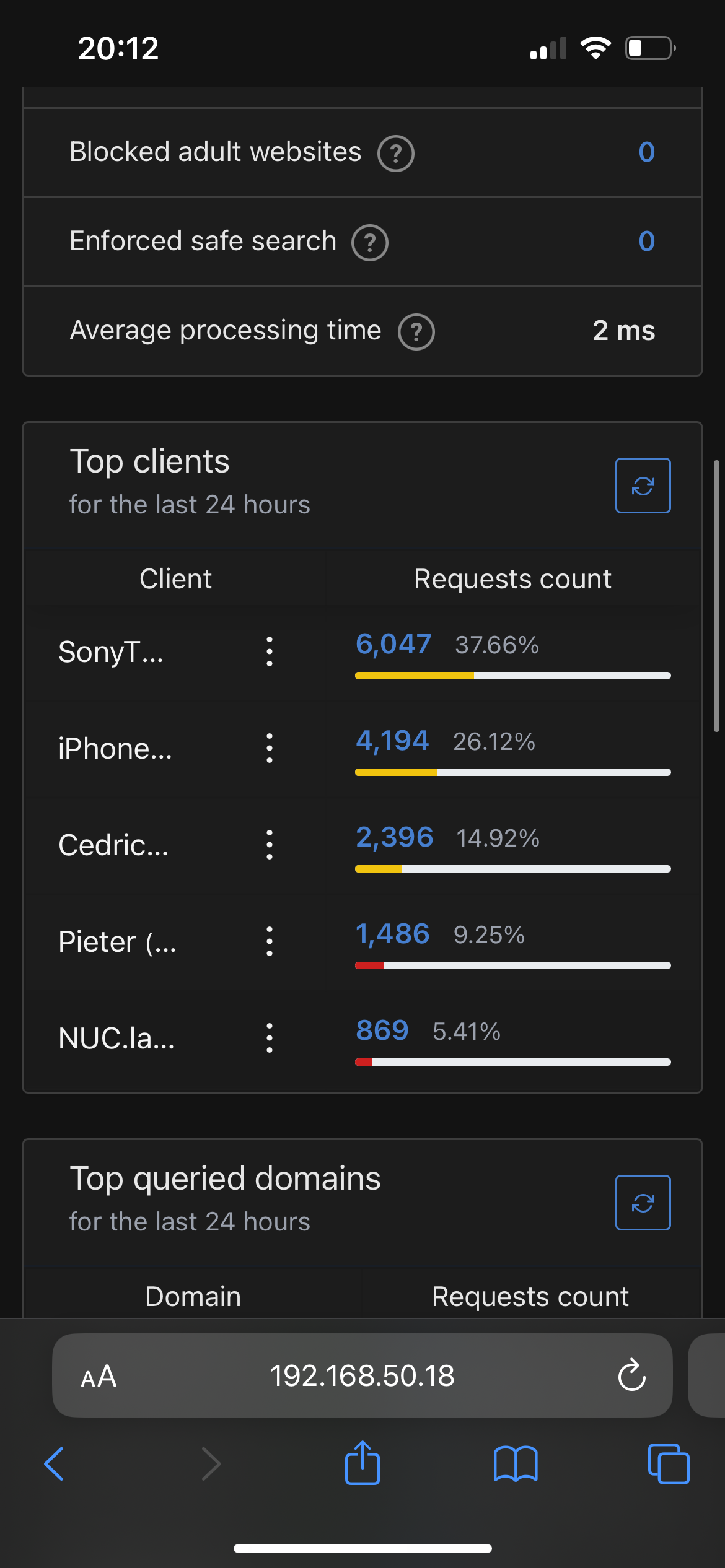
Task: Open the options menu for SonyT client
Action: coord(269,652)
